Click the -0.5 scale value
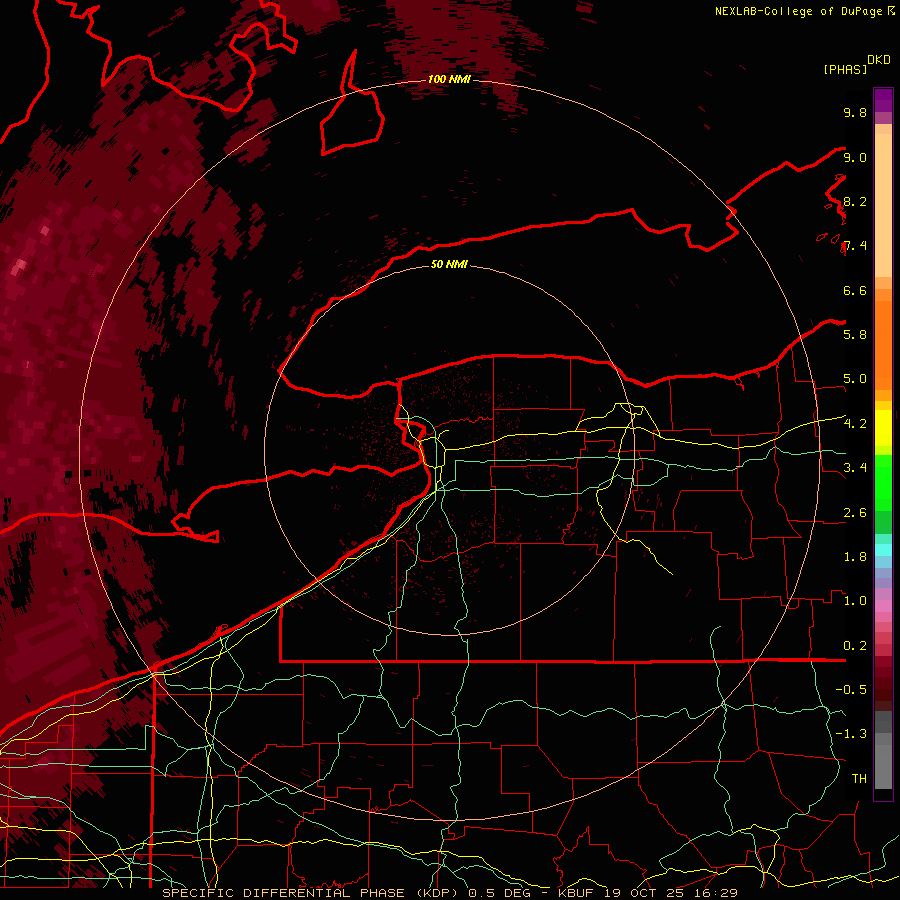This screenshot has height=900, width=900. 851,689
